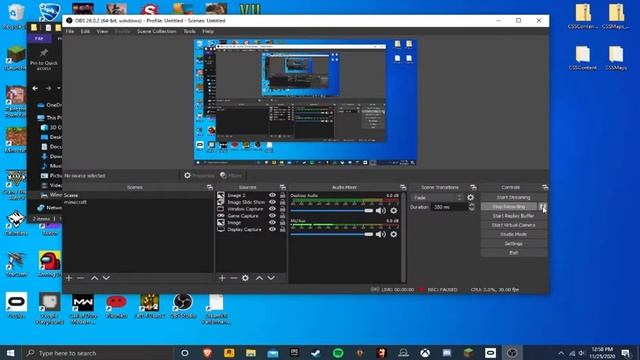Open Mic/Aux audio settings gear
The width and height of the screenshot is (640, 360).
(x=393, y=234)
